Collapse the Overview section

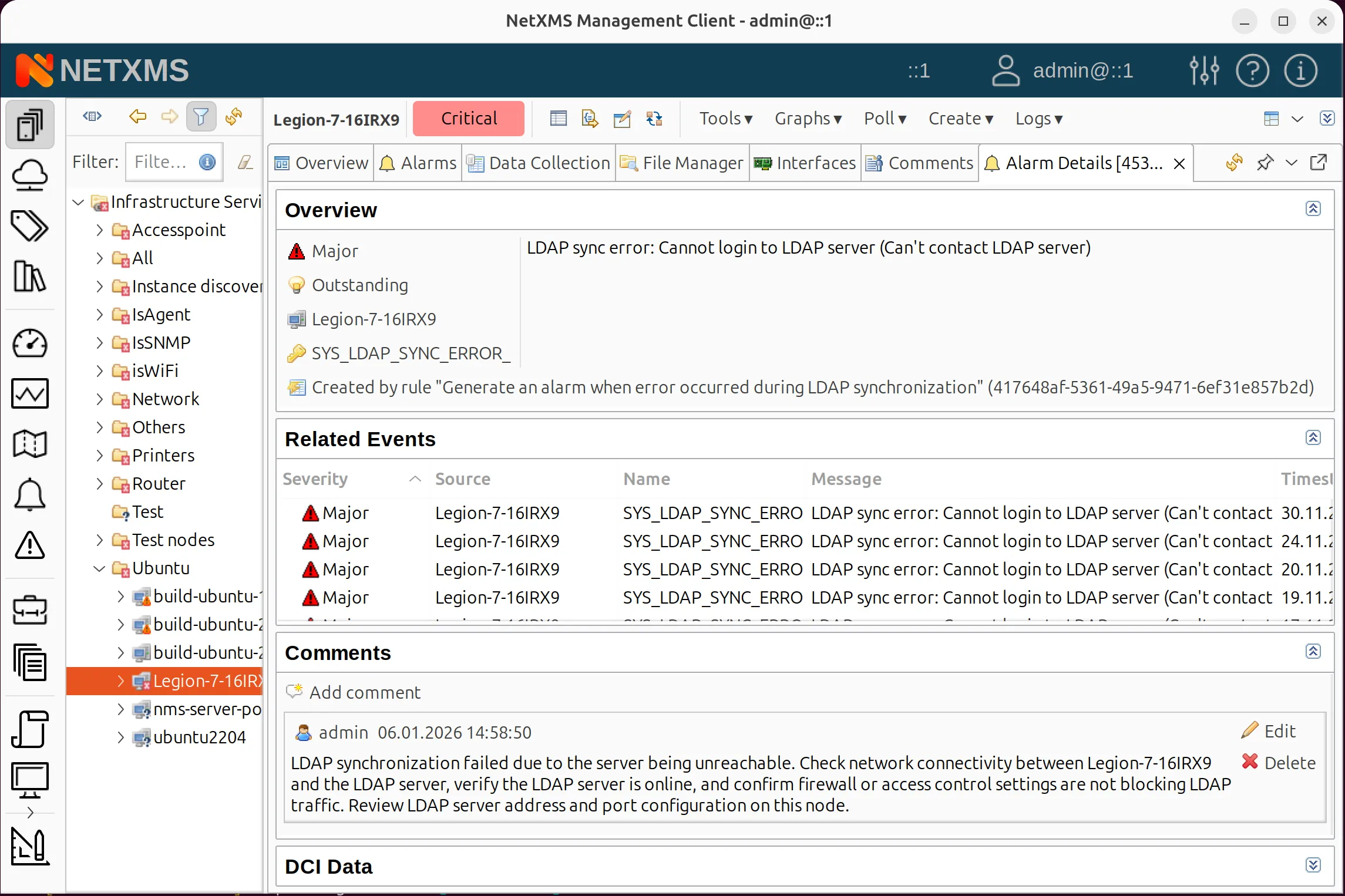(1313, 209)
